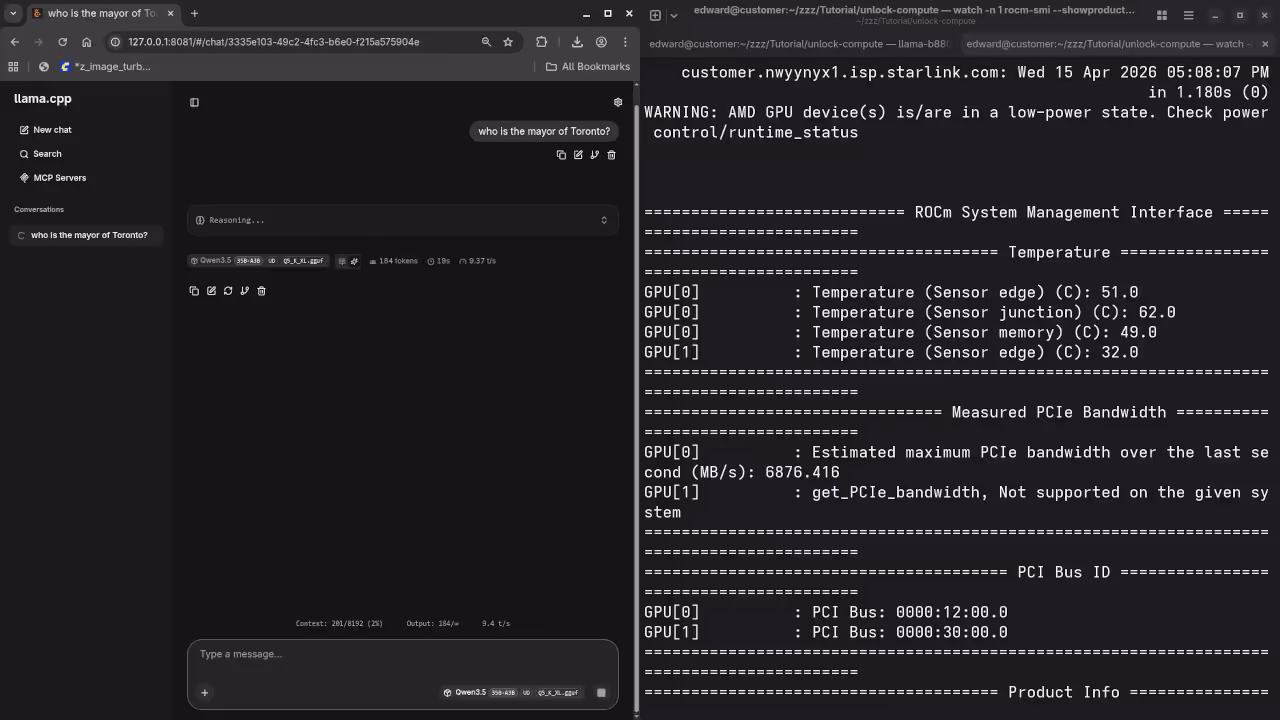The width and height of the screenshot is (1280, 720).
Task: Copy the user's Toronto question
Action: [561, 155]
